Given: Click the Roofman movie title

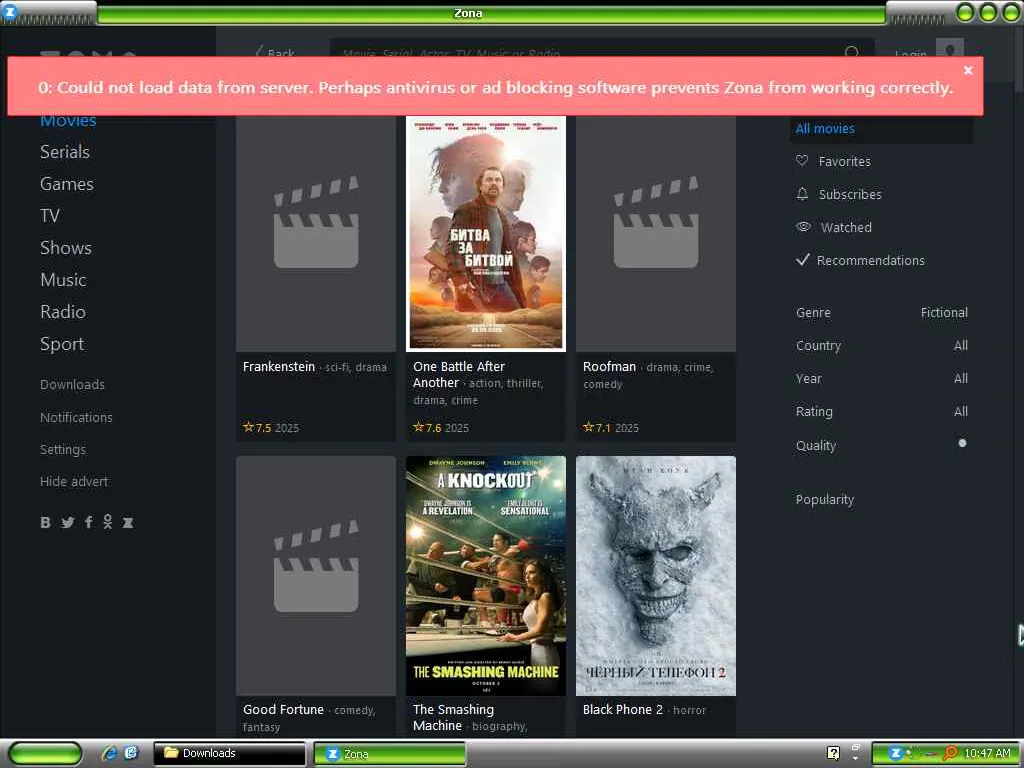Looking at the screenshot, I should pos(609,367).
